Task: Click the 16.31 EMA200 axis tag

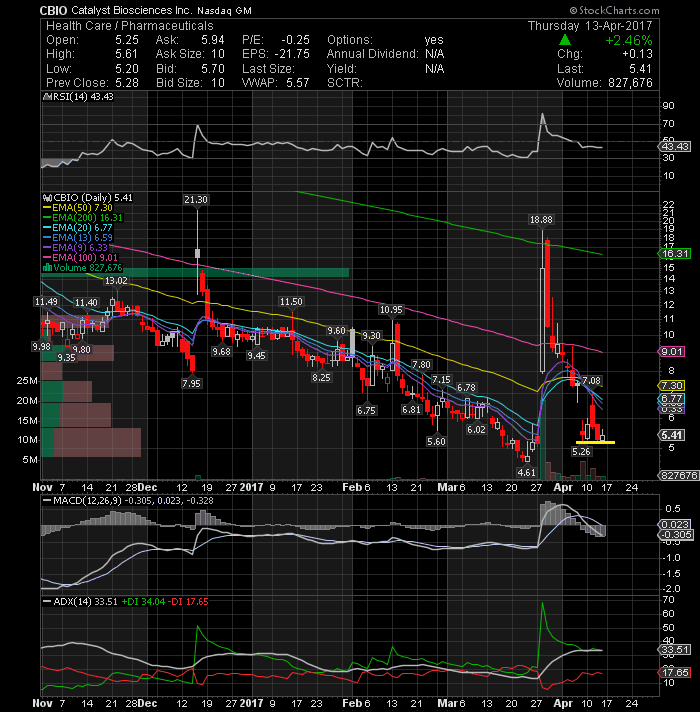Action: (675, 254)
